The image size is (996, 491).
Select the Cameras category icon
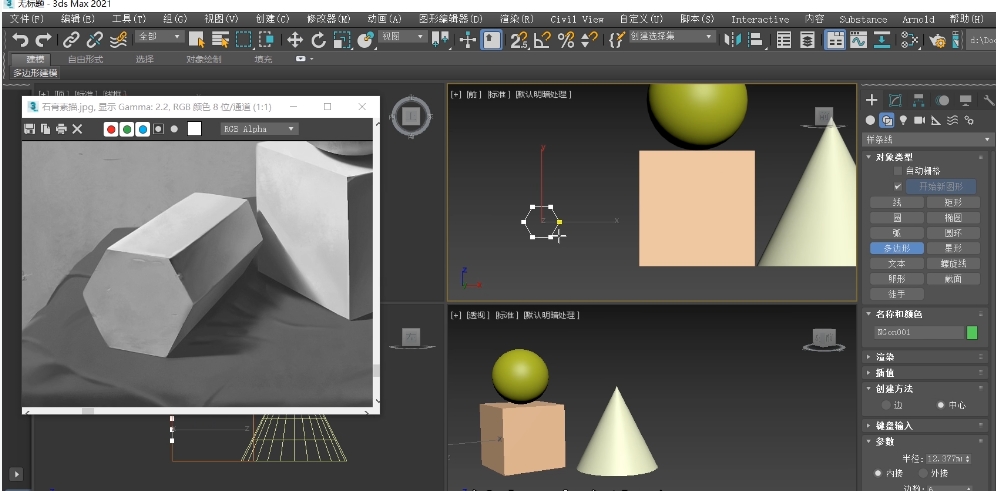pos(919,120)
